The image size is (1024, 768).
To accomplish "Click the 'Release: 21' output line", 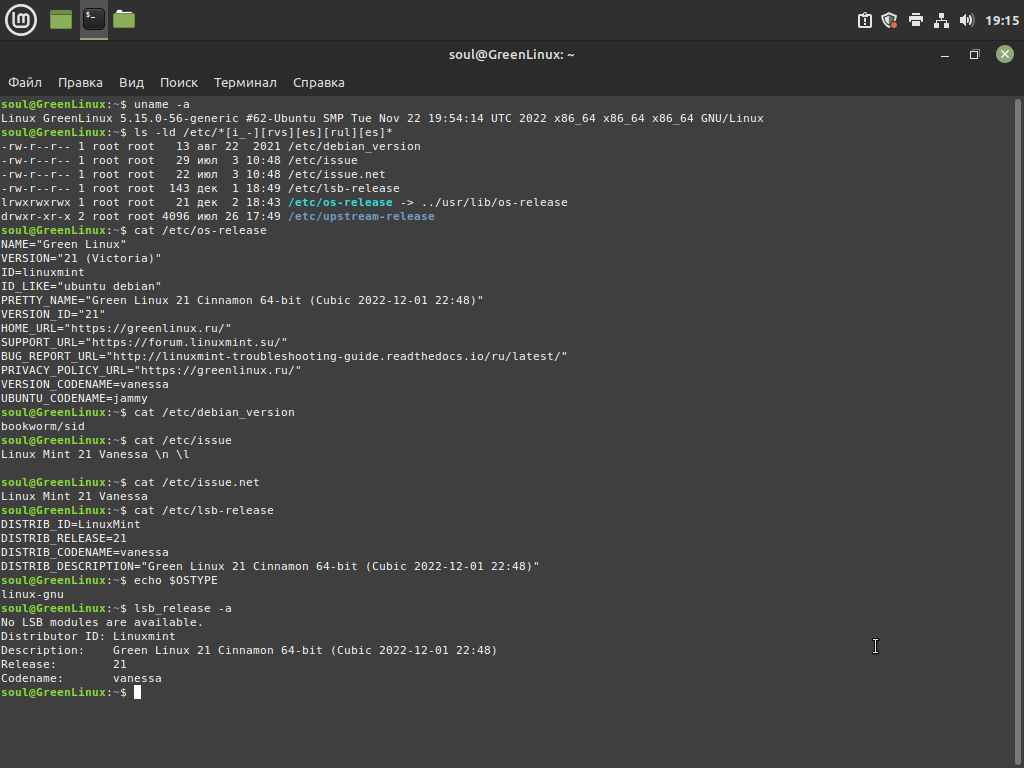I will [x=63, y=665].
